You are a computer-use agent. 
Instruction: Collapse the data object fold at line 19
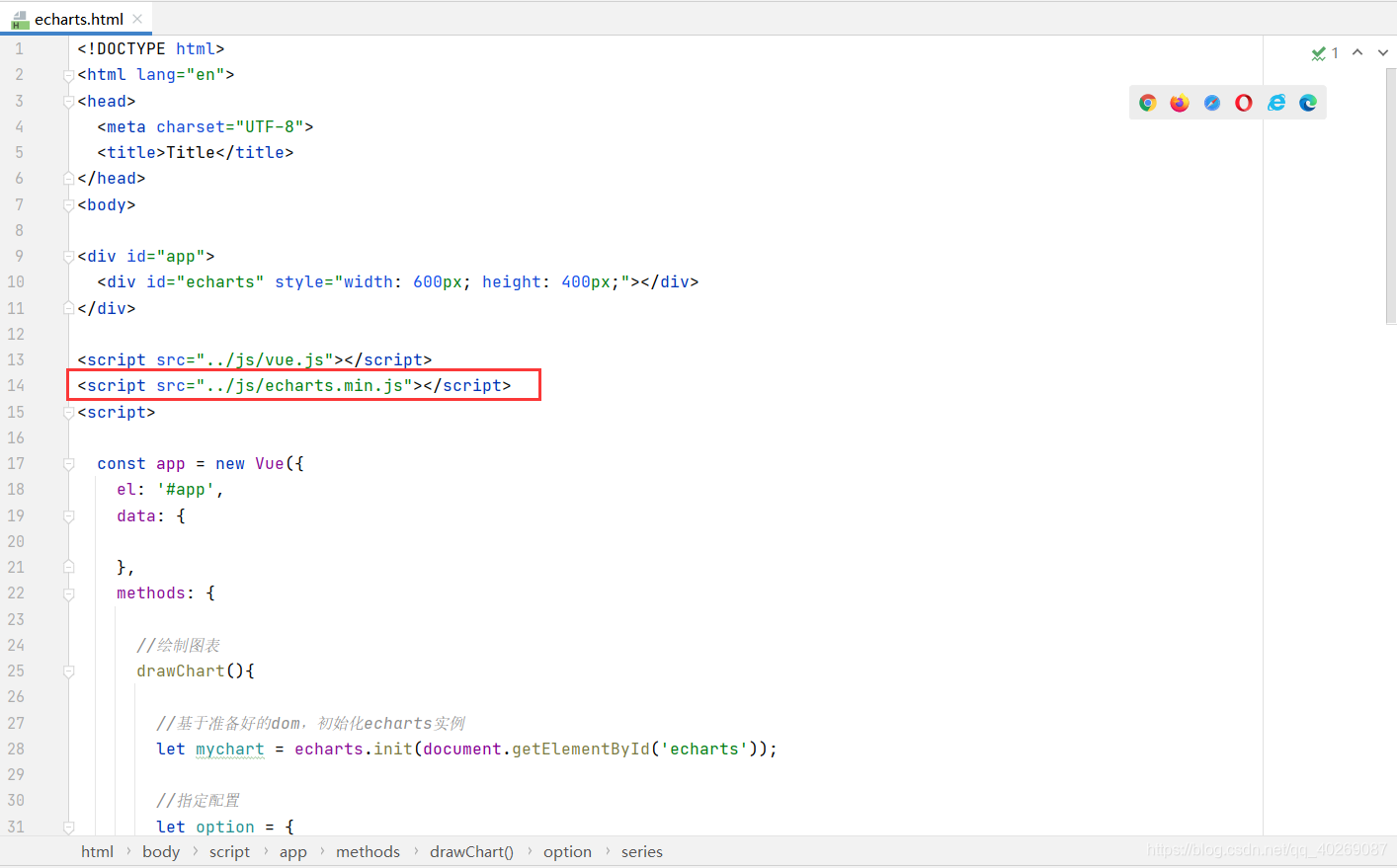click(68, 516)
